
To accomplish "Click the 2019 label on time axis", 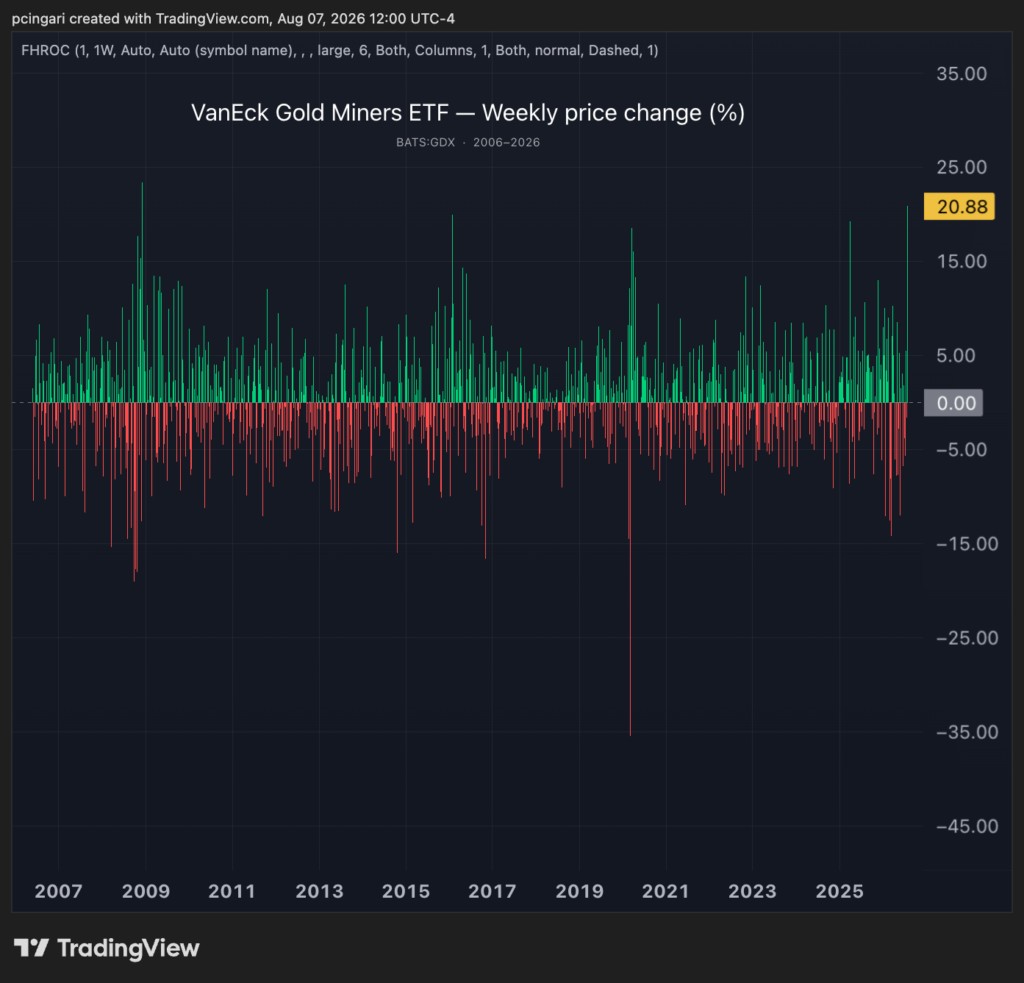I will tap(579, 891).
